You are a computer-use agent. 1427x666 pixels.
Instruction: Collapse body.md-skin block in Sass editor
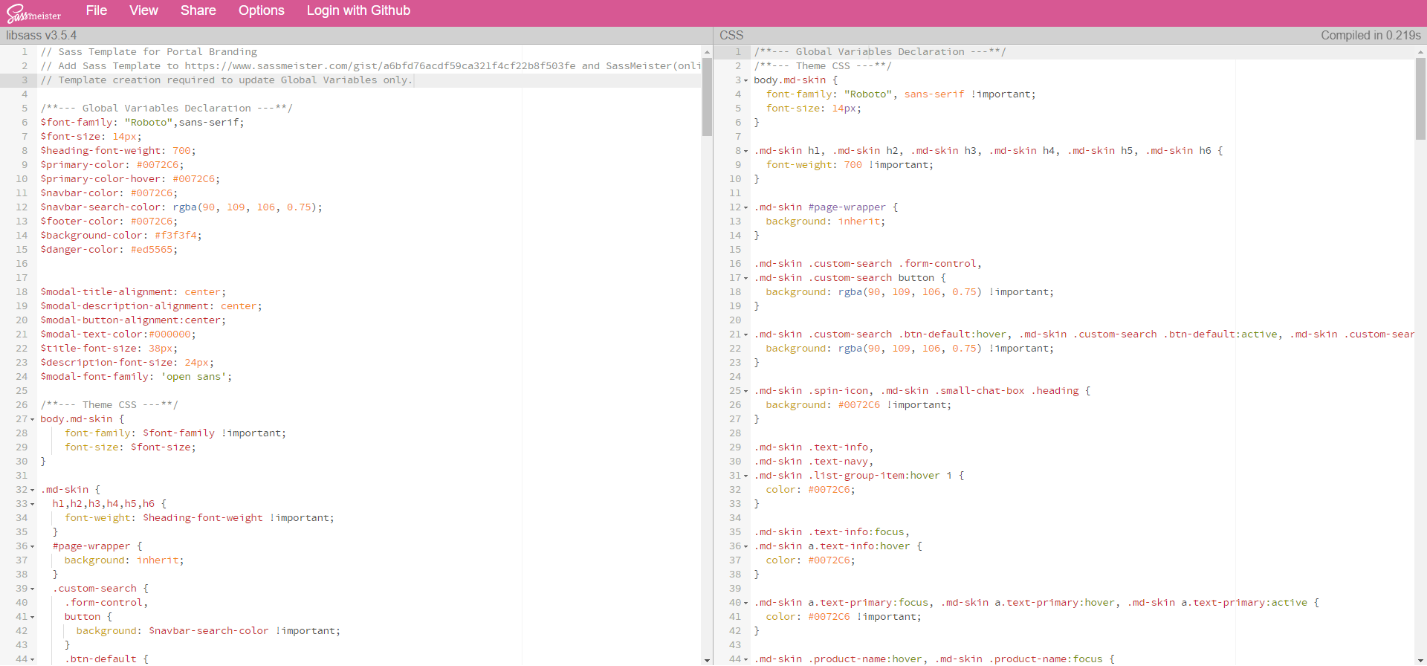[33, 419]
